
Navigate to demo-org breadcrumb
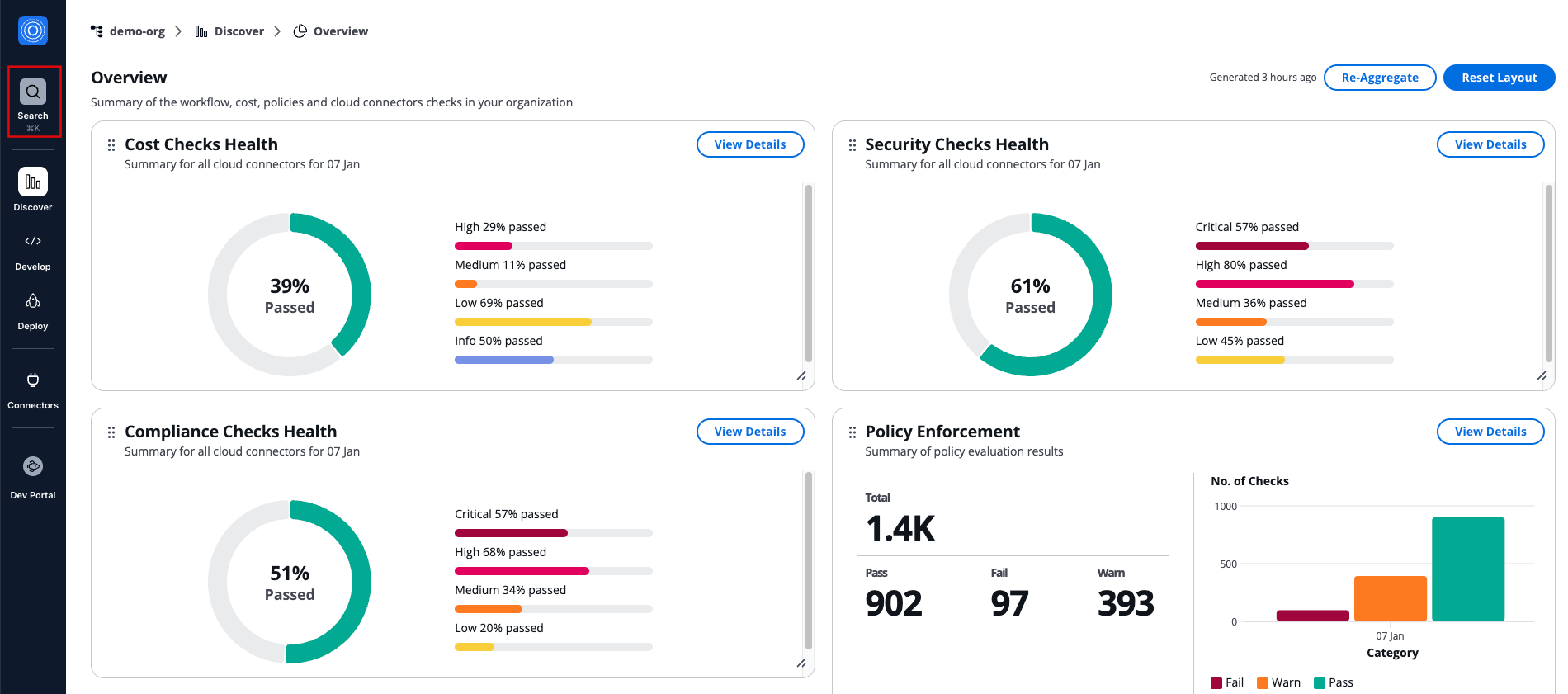[x=136, y=31]
